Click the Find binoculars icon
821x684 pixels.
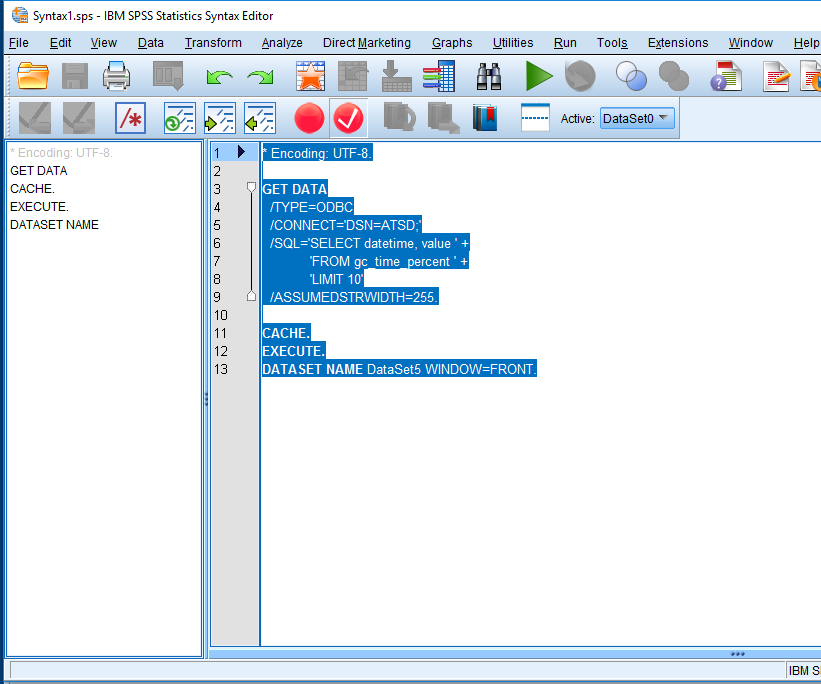point(489,76)
